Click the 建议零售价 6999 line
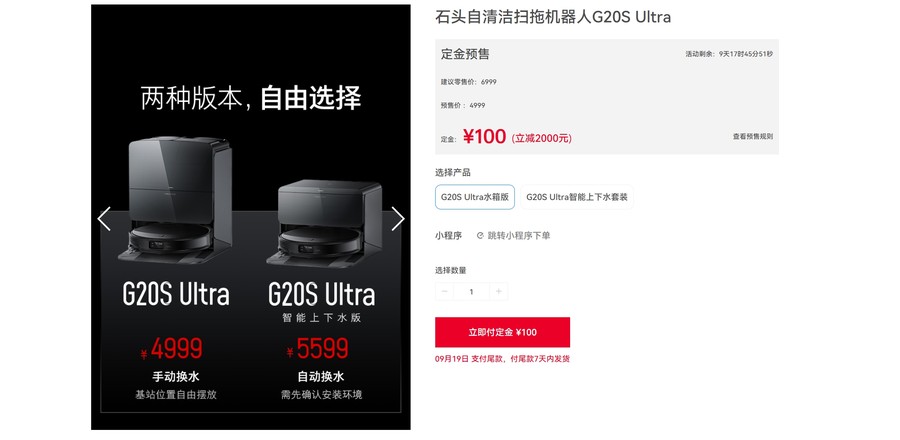Image resolution: width=900 pixels, height=440 pixels. coord(468,82)
